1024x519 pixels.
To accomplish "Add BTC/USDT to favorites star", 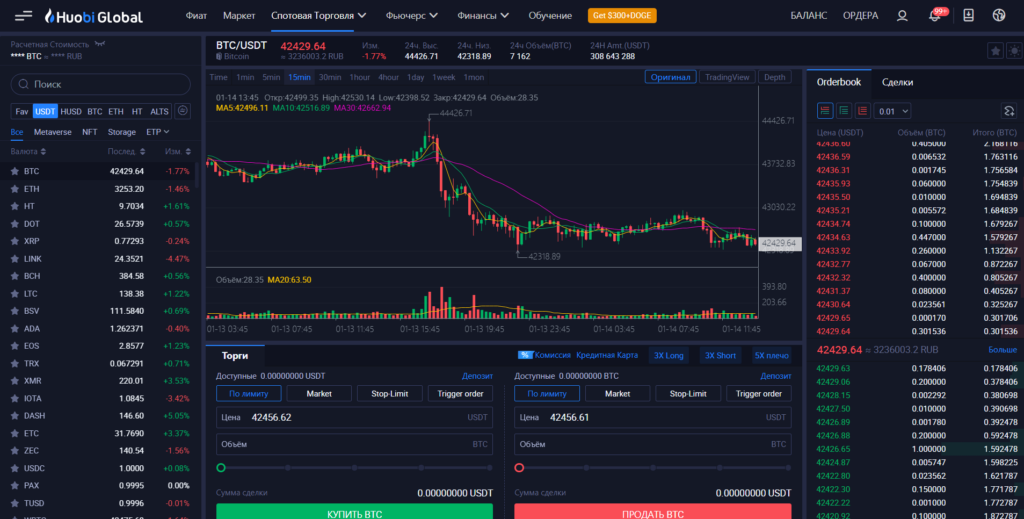I will tap(995, 51).
